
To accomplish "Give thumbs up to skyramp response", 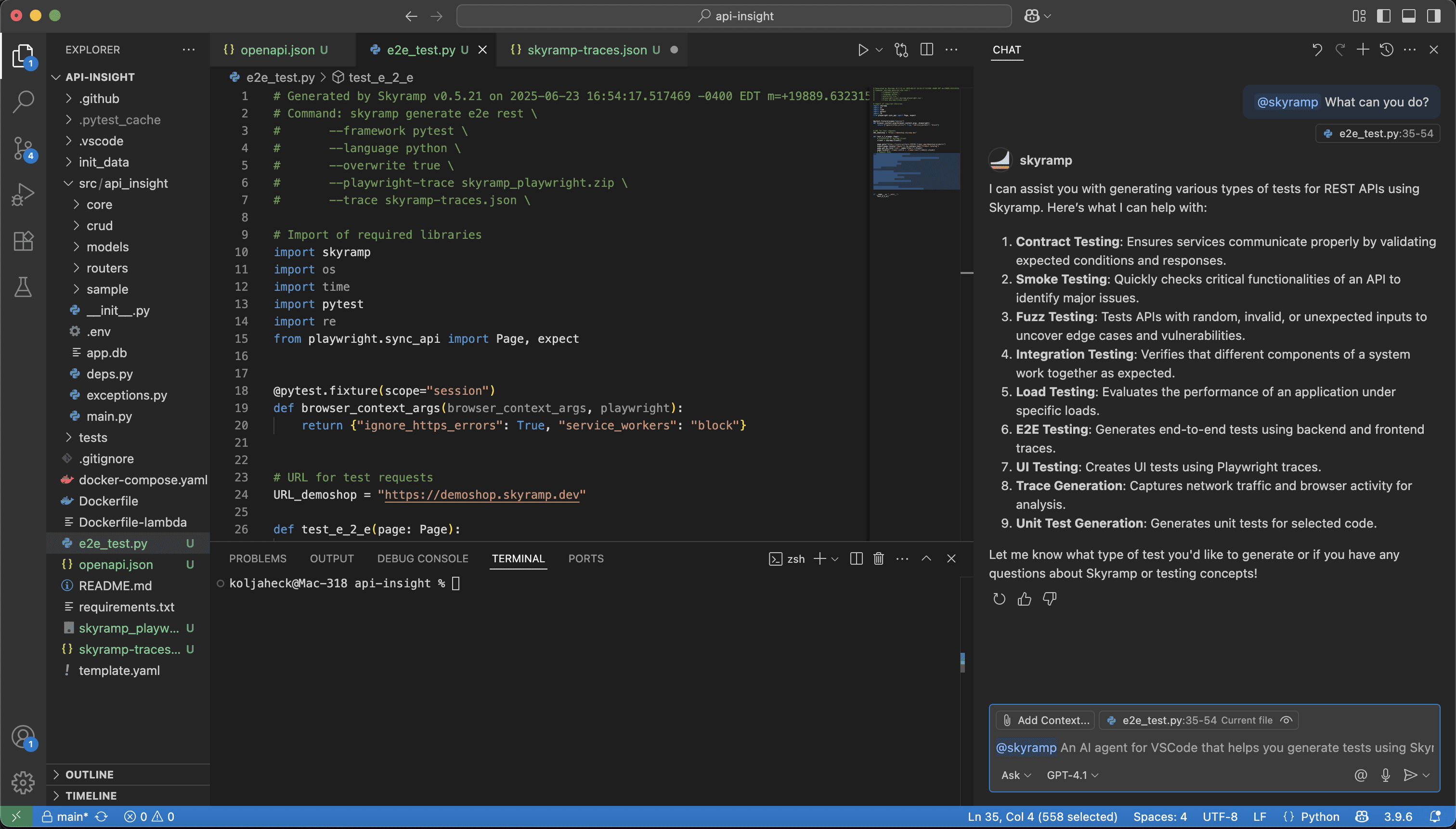I will click(x=1024, y=599).
